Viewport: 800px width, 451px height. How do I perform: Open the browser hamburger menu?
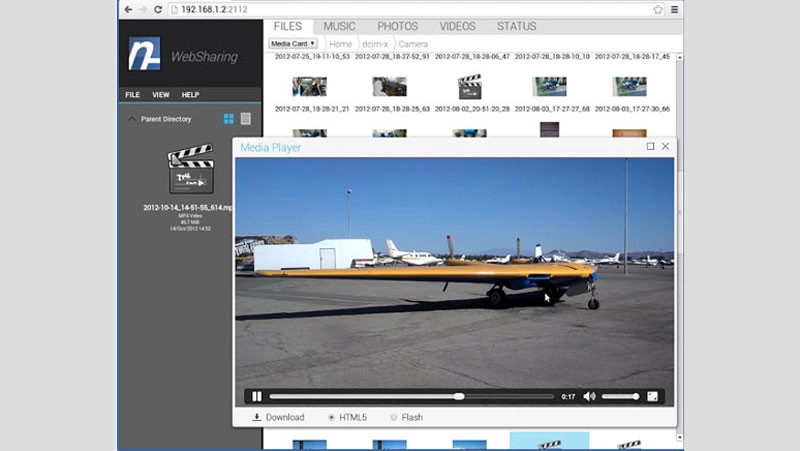point(675,9)
